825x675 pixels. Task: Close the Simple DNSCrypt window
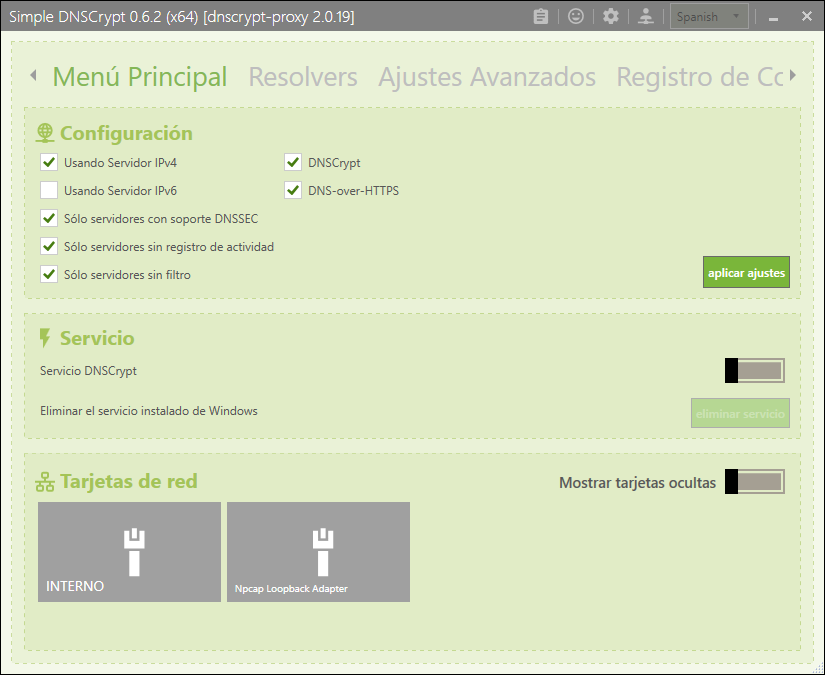coord(807,16)
